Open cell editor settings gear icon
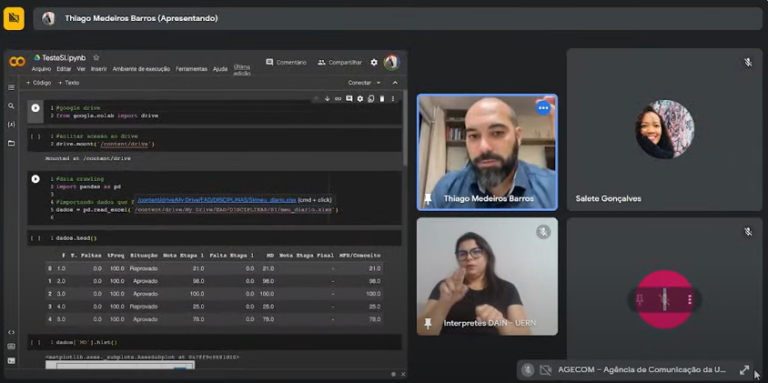 [x=360, y=98]
